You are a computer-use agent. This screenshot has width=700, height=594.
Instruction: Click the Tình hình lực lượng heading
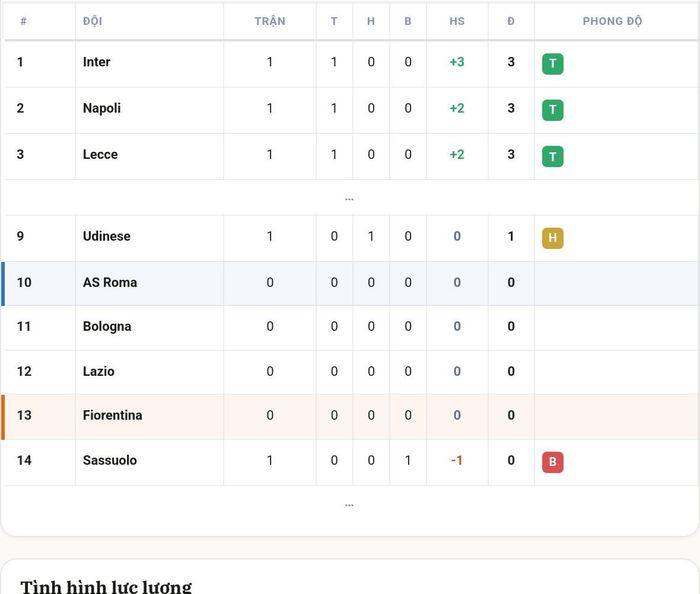point(106,586)
